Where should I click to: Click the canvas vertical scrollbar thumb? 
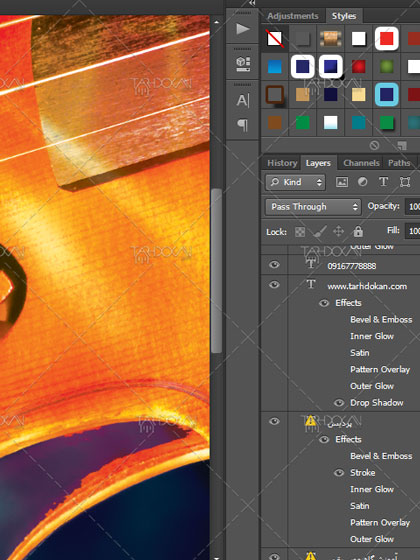tap(216, 270)
